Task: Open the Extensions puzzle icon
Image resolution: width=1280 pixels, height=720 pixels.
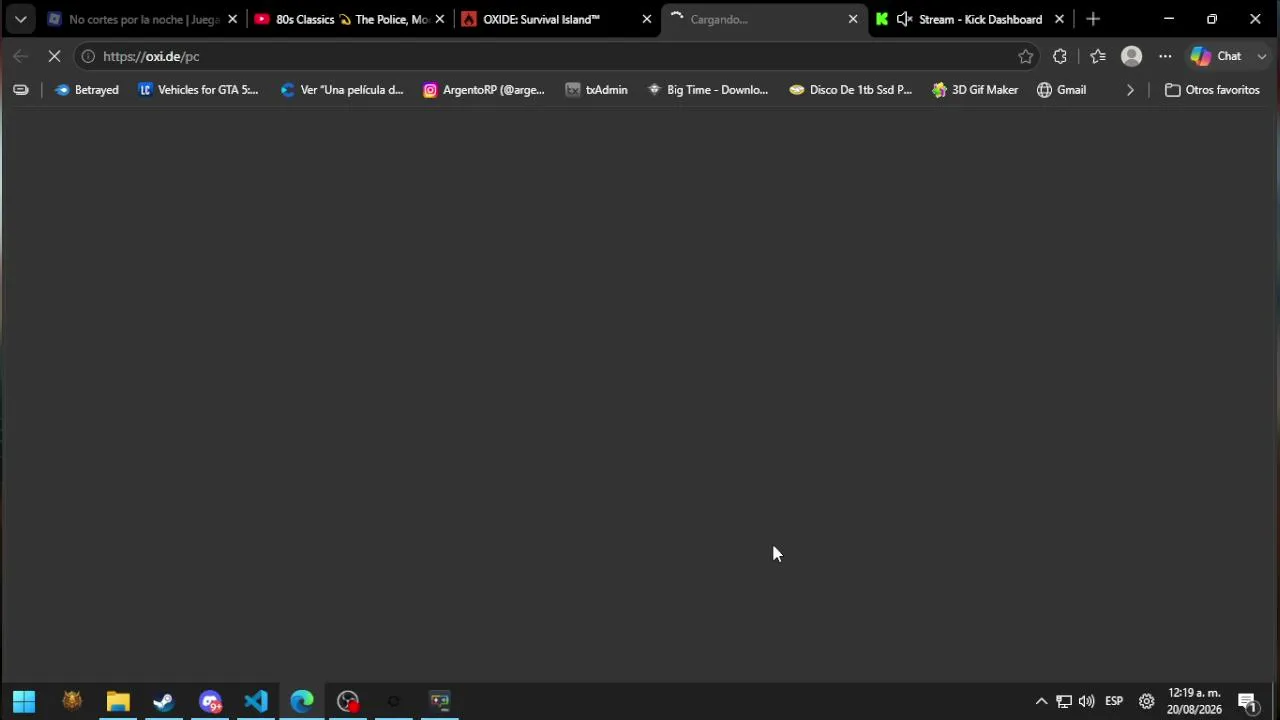Action: (1060, 56)
